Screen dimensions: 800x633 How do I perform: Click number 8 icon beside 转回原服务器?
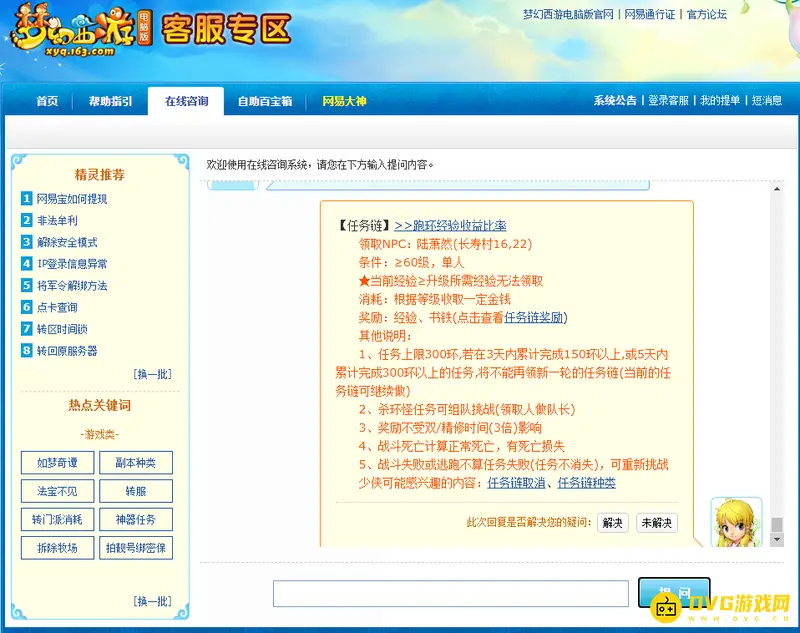(x=27, y=350)
